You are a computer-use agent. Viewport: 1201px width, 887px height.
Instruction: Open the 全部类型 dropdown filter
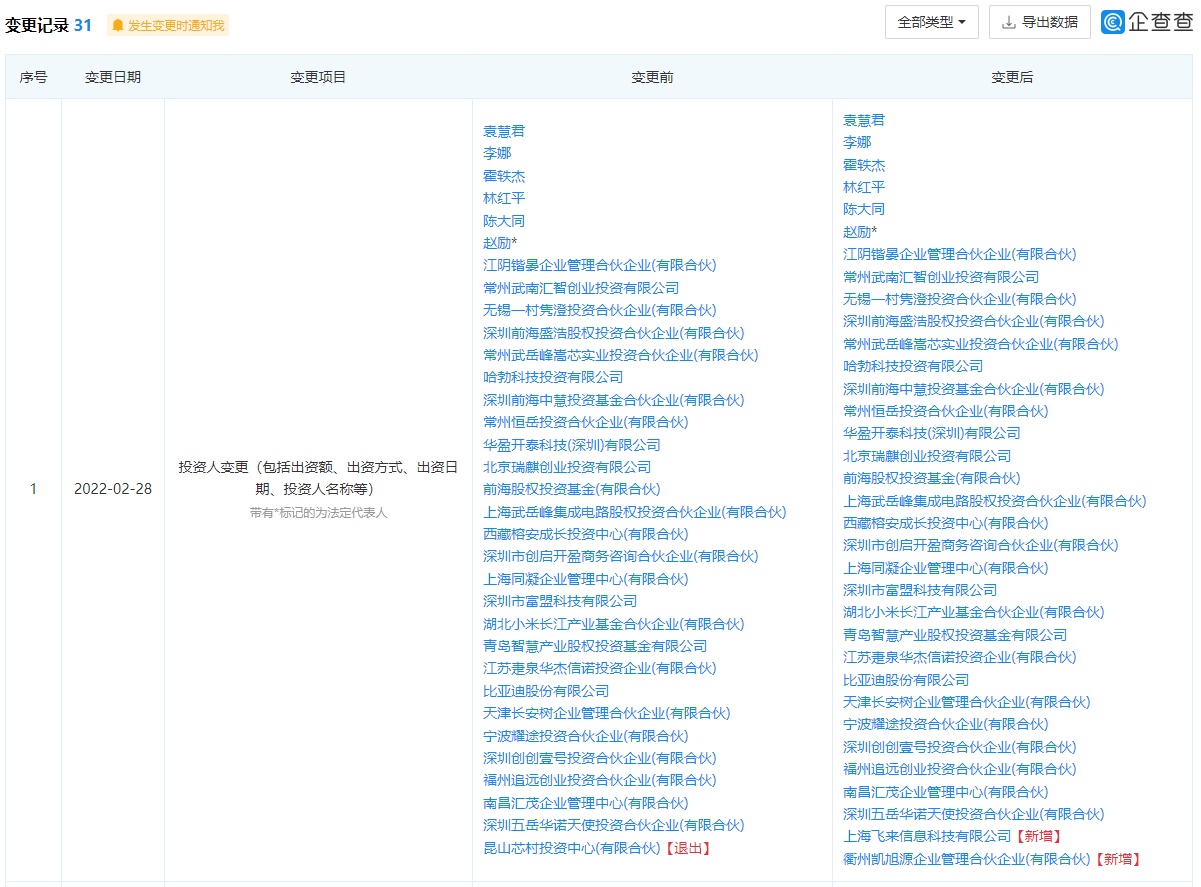coord(931,22)
